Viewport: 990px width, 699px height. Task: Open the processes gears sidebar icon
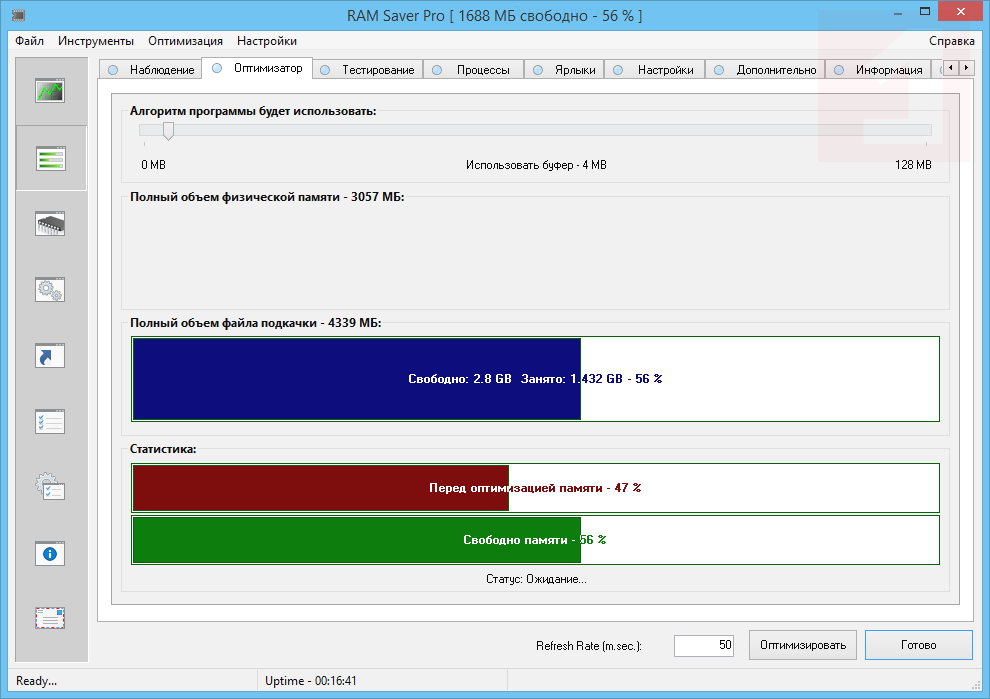50,290
